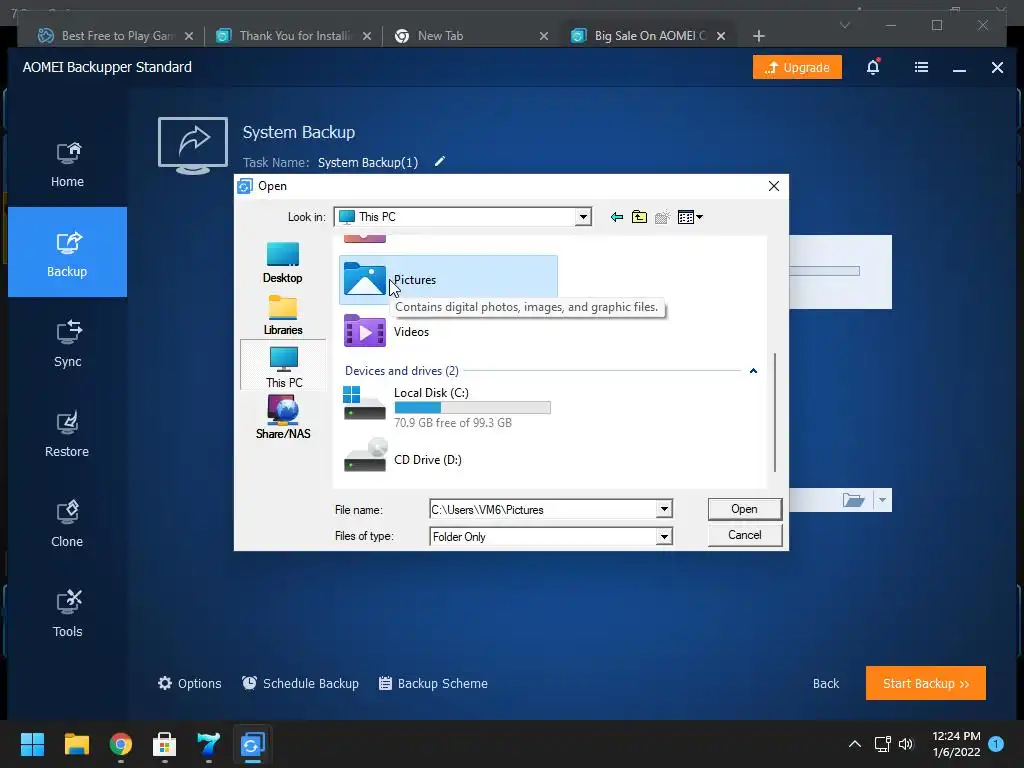Click the Local Disk C usage bar
The width and height of the screenshot is (1024, 768).
tap(472, 408)
